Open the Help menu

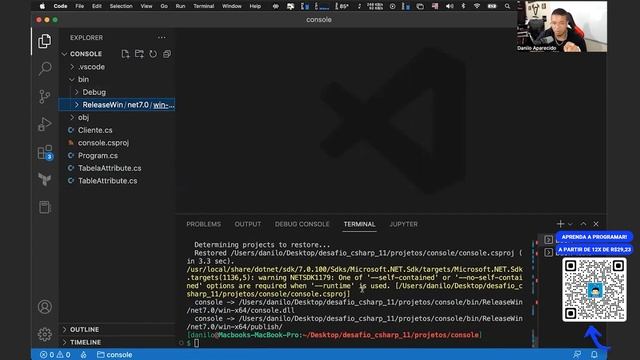click(x=255, y=6)
